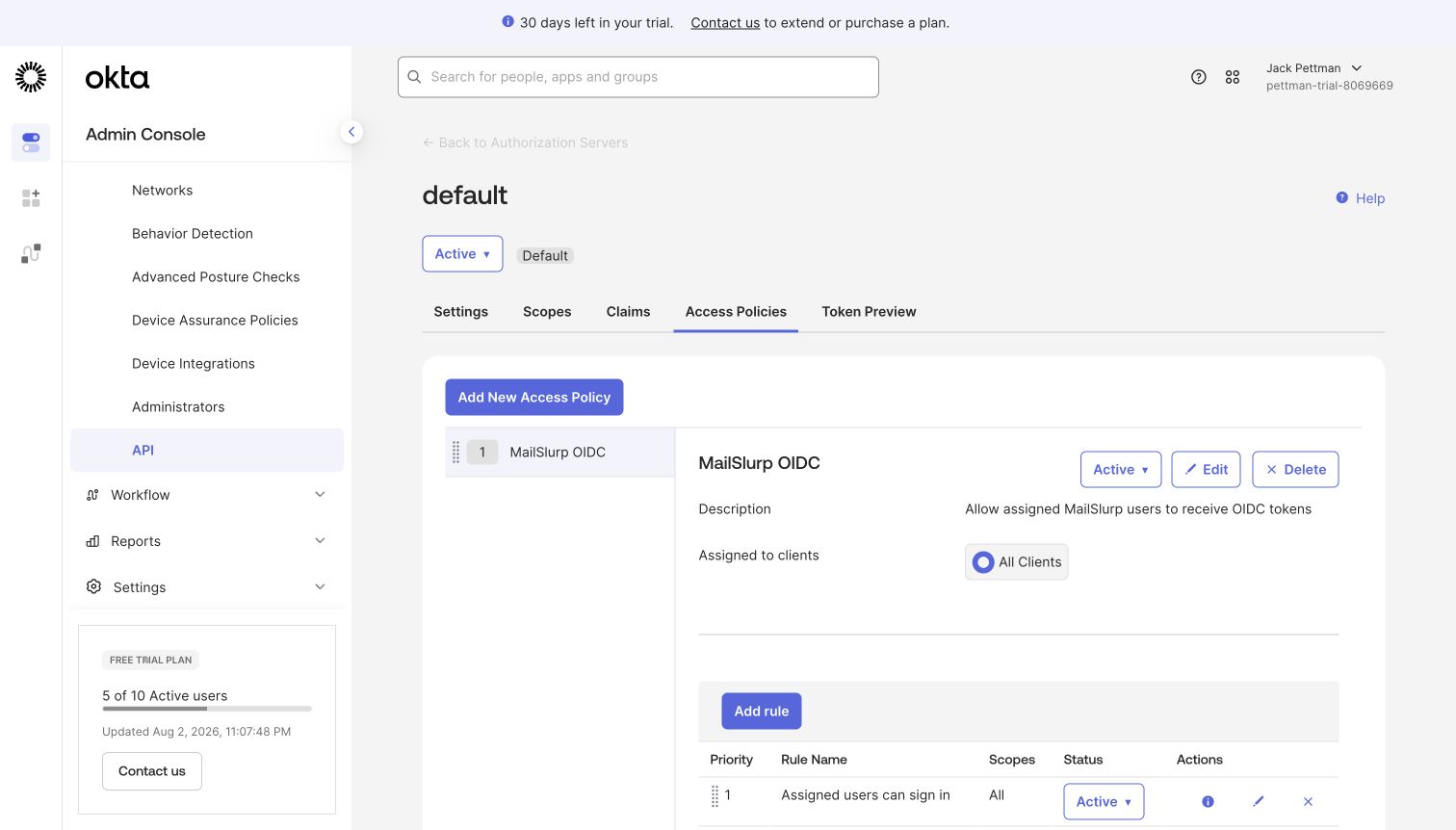Viewport: 1456px width, 830px height.
Task: Expand the Workflow menu chevron
Action: (x=321, y=495)
